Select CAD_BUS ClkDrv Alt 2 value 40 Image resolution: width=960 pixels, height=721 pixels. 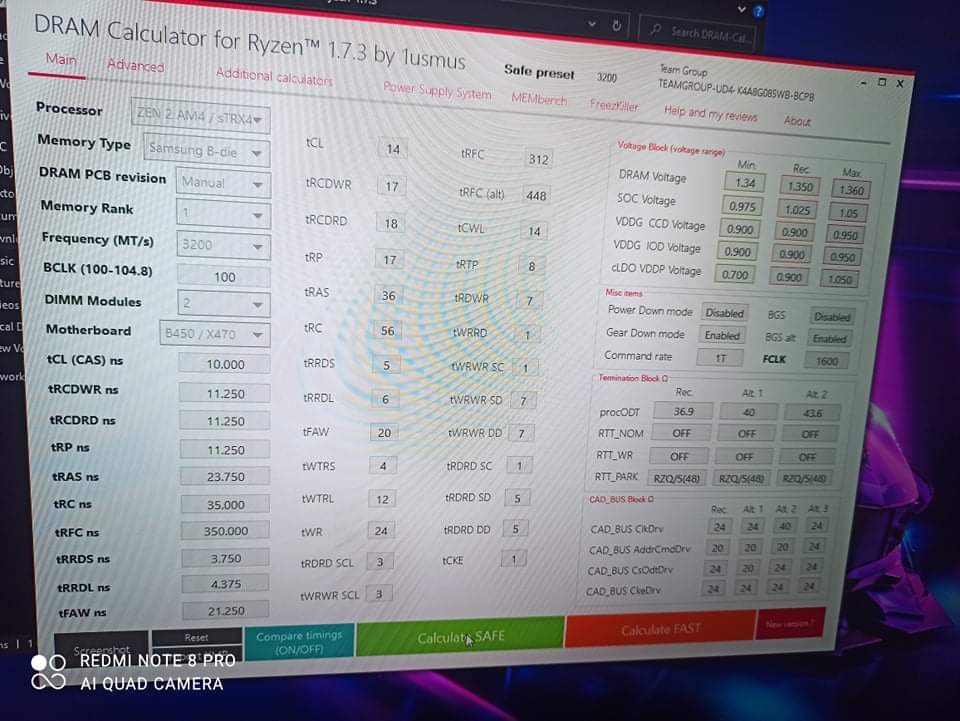[784, 526]
